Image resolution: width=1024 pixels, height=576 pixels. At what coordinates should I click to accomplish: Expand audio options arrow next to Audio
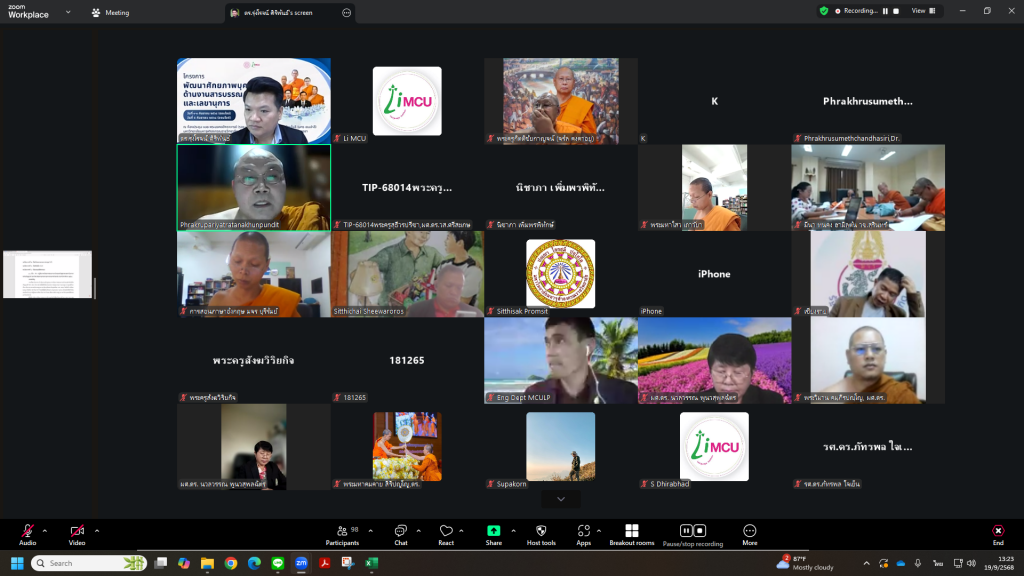point(44,531)
